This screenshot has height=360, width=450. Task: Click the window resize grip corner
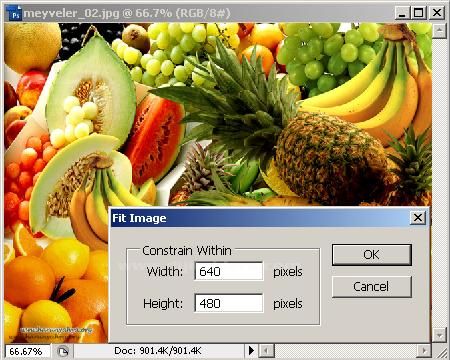[441, 352]
